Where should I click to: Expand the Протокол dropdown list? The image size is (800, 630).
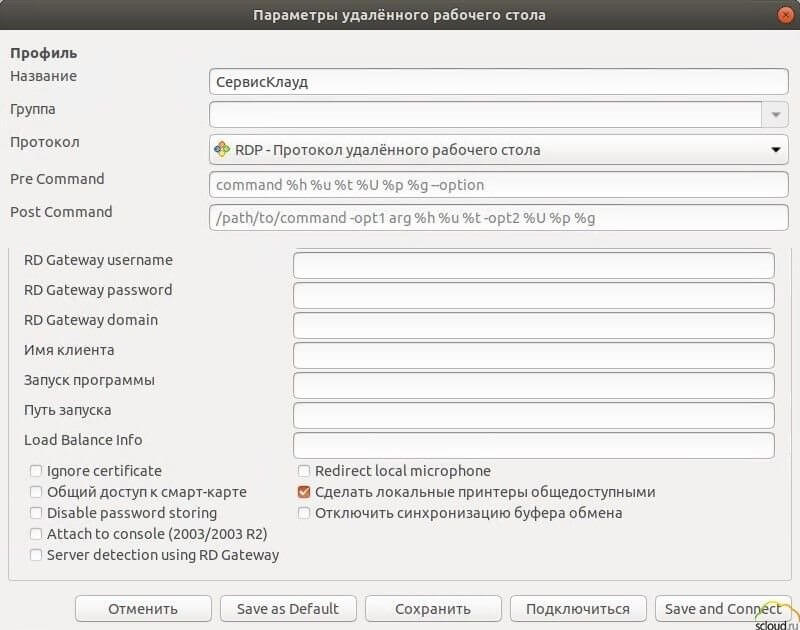point(775,150)
